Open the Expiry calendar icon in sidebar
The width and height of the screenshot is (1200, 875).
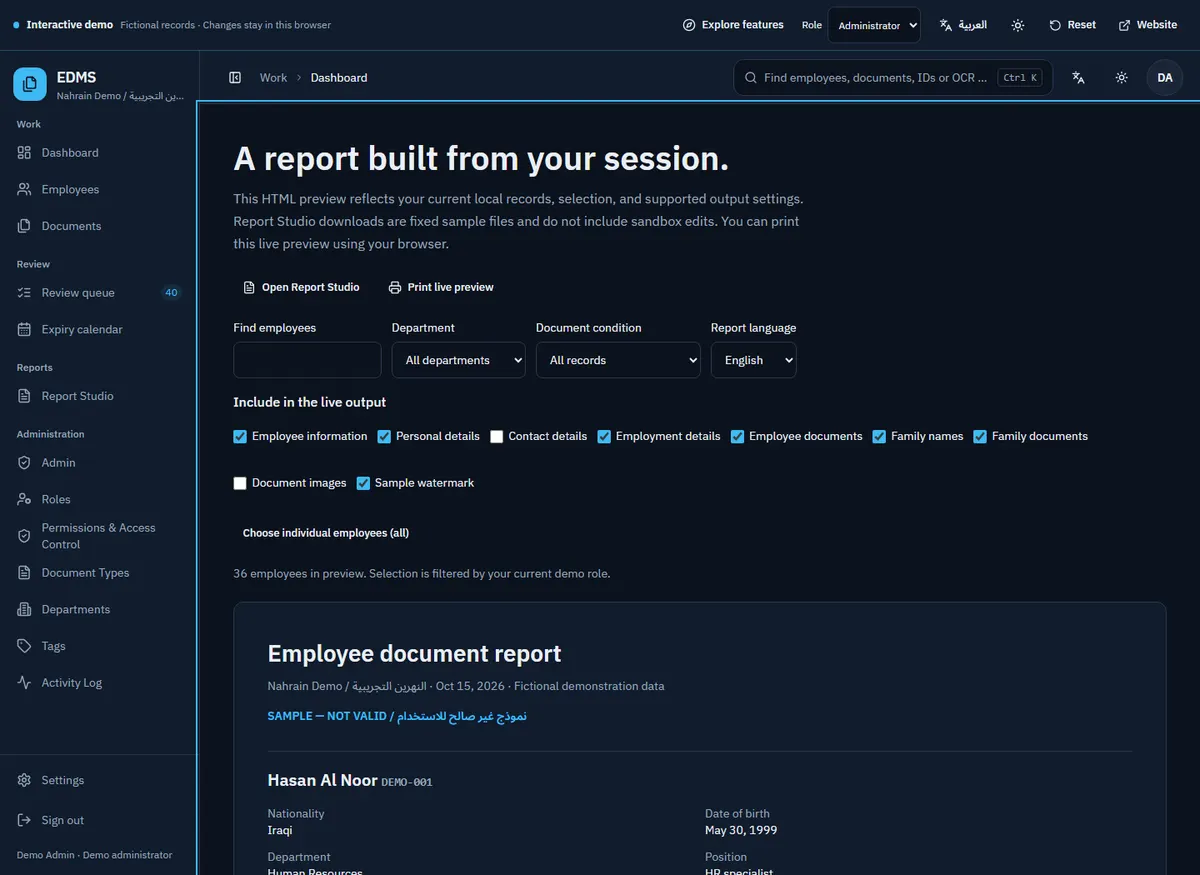(24, 330)
